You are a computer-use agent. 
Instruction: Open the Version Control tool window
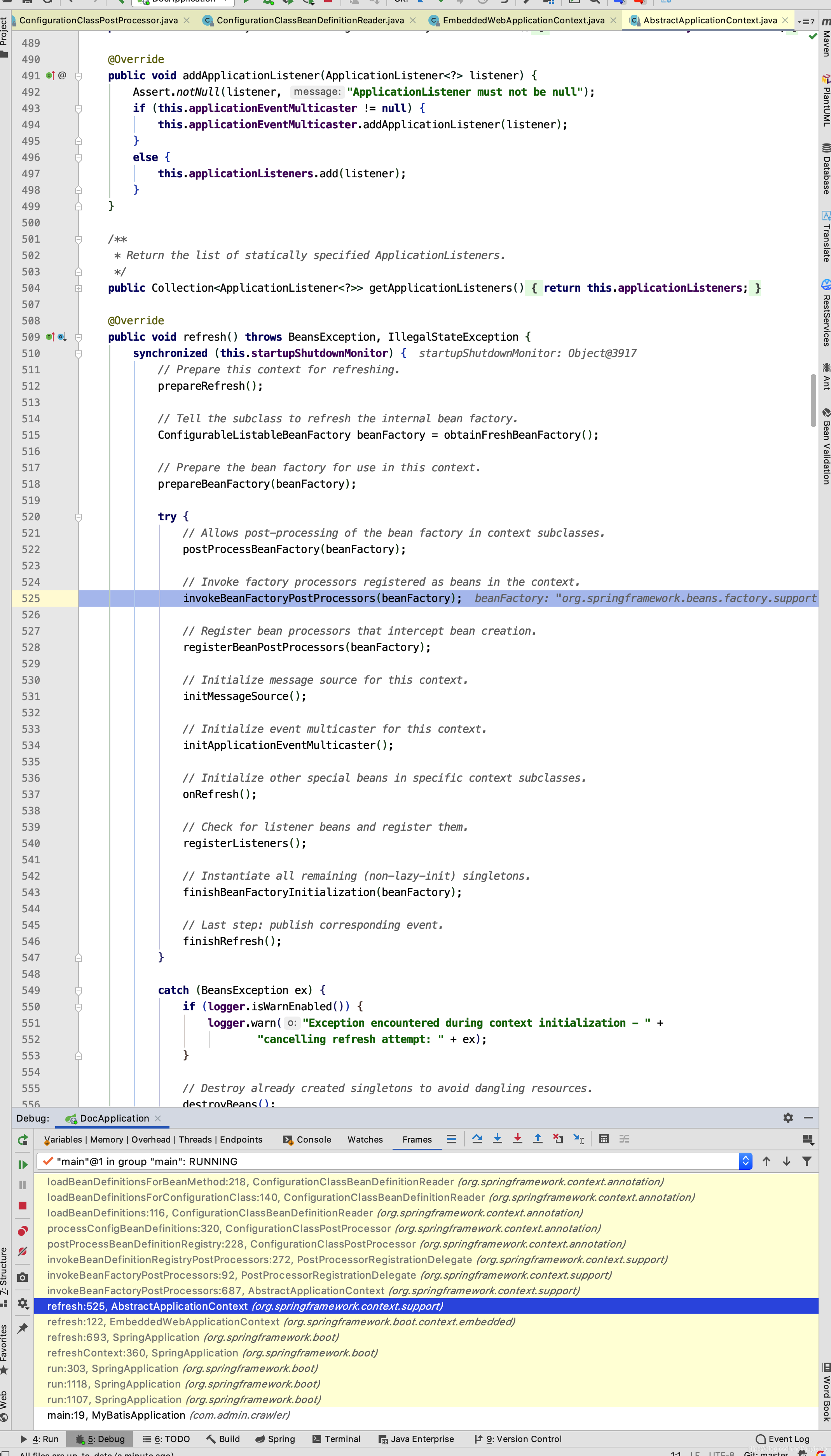[518, 1439]
